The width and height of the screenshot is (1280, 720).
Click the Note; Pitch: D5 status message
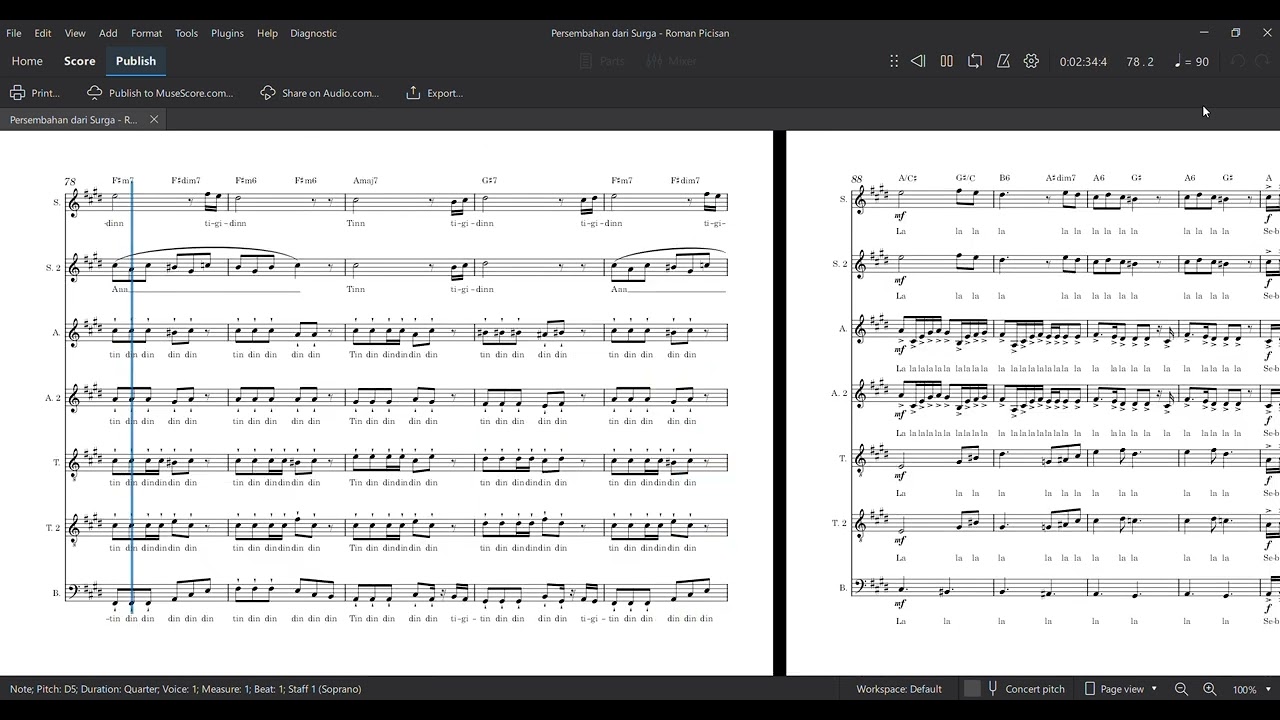coord(186,689)
